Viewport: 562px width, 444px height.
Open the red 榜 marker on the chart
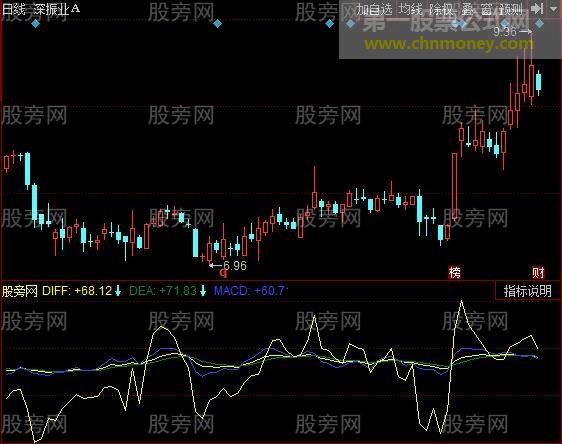pos(454,273)
